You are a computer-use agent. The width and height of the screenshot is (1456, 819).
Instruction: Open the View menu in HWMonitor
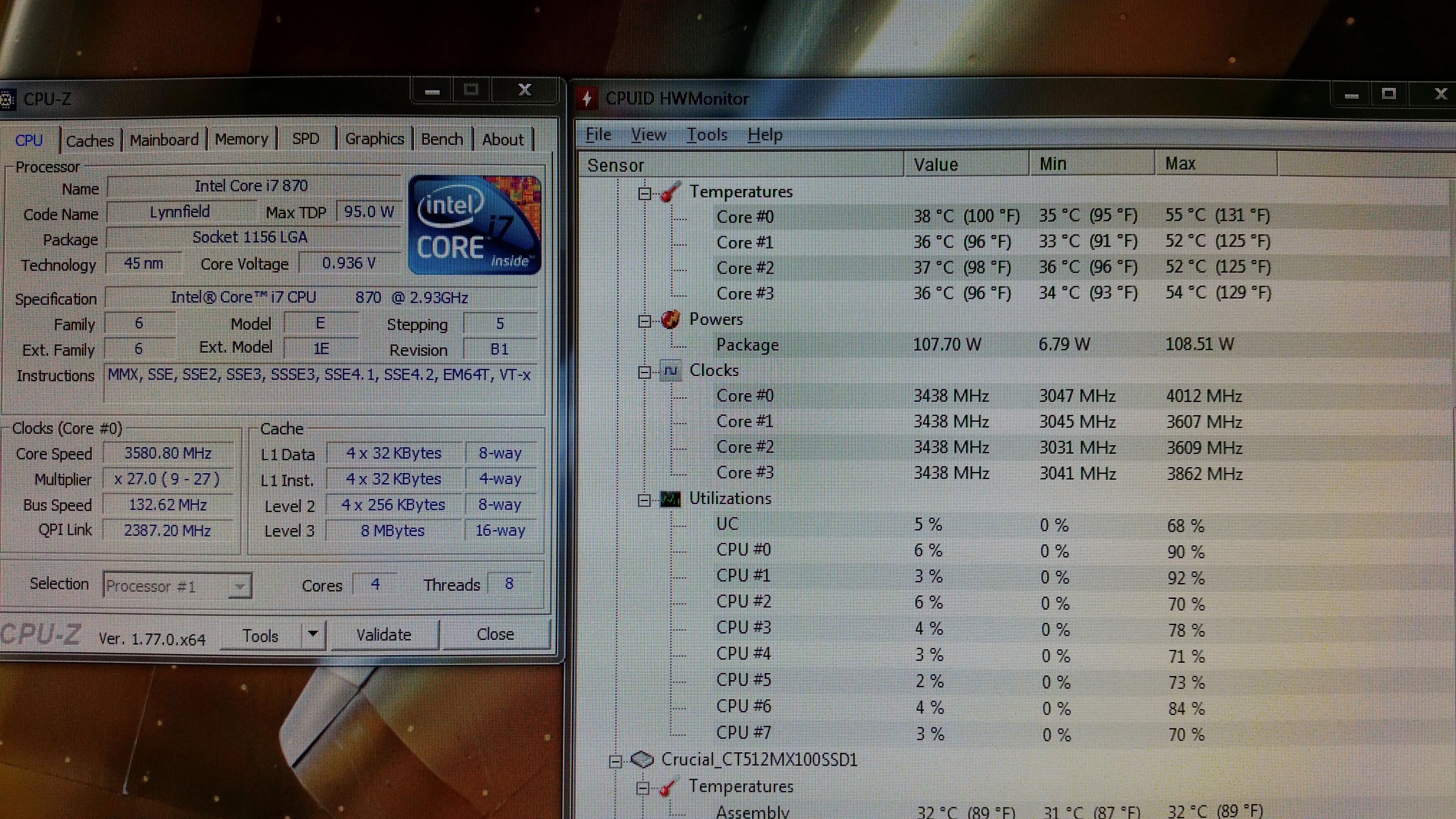pyautogui.click(x=648, y=135)
